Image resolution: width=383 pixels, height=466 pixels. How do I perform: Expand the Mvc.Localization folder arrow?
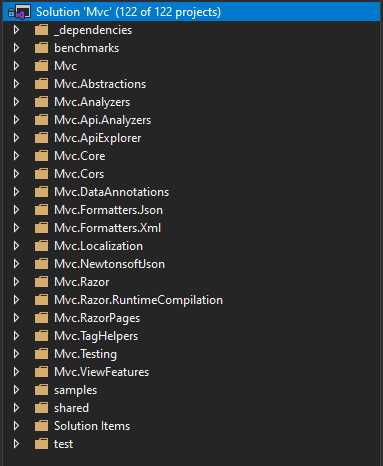tap(16, 246)
